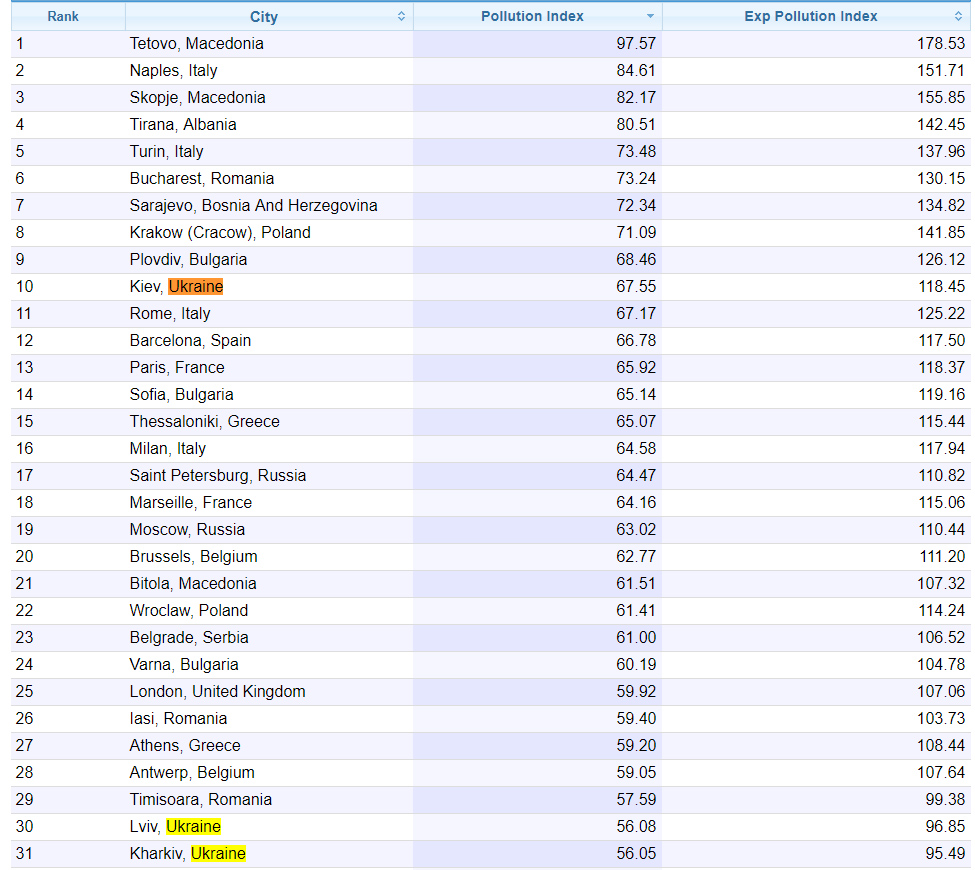Click rank number 20 for Brussels
Image resolution: width=975 pixels, height=870 pixels.
pos(25,557)
